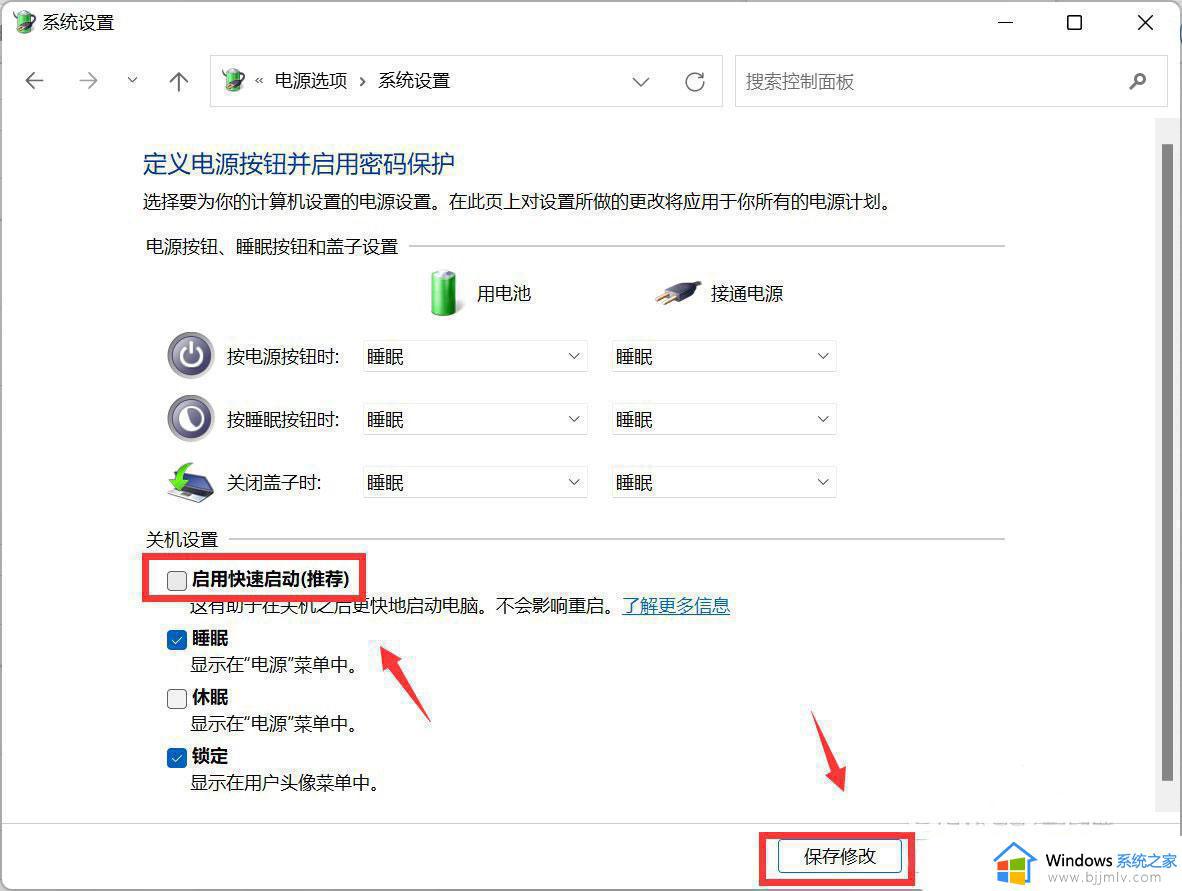Refresh the control panel page
This screenshot has height=891, width=1182.
tap(694, 81)
